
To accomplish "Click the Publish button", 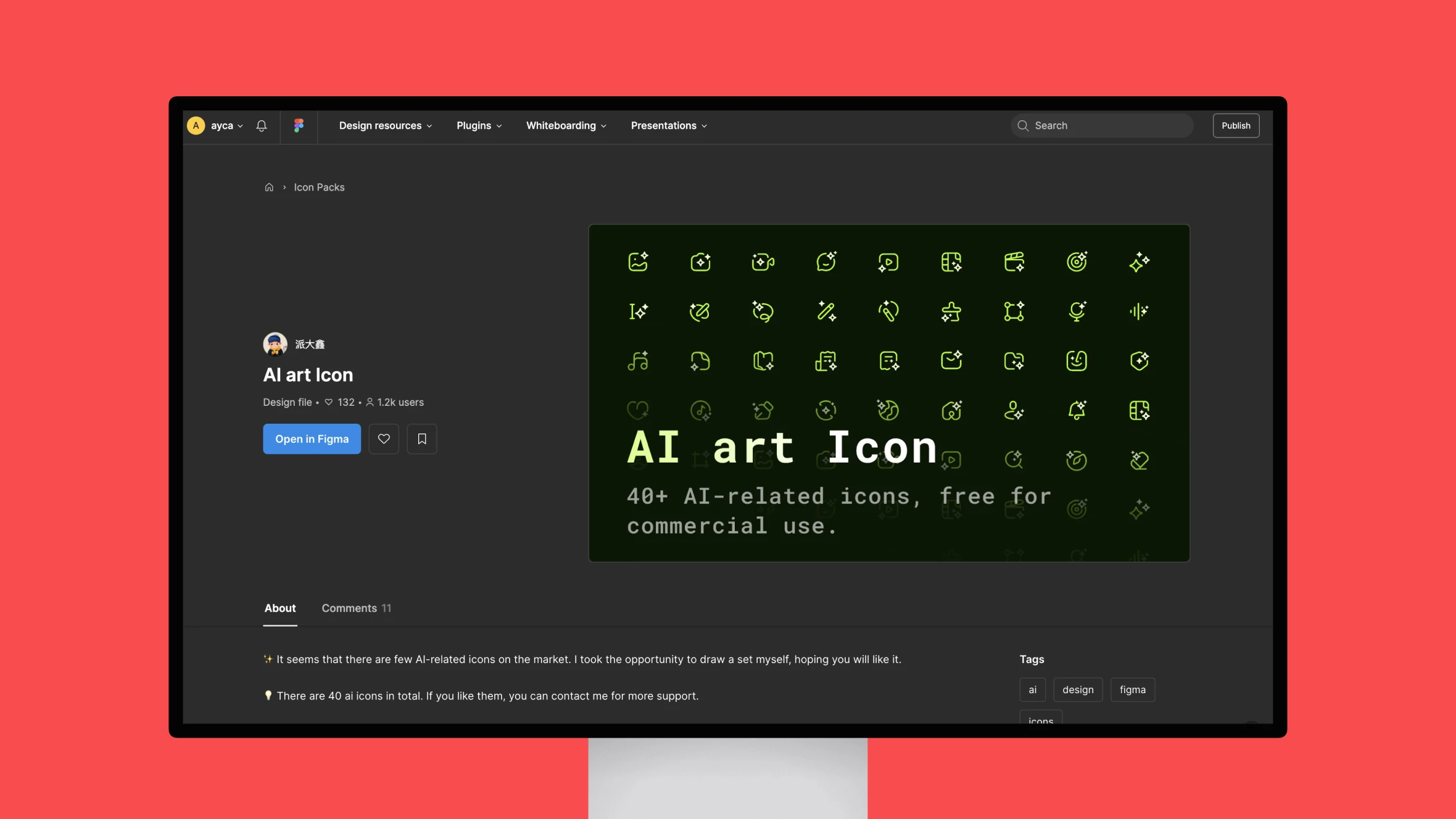I will point(1235,125).
